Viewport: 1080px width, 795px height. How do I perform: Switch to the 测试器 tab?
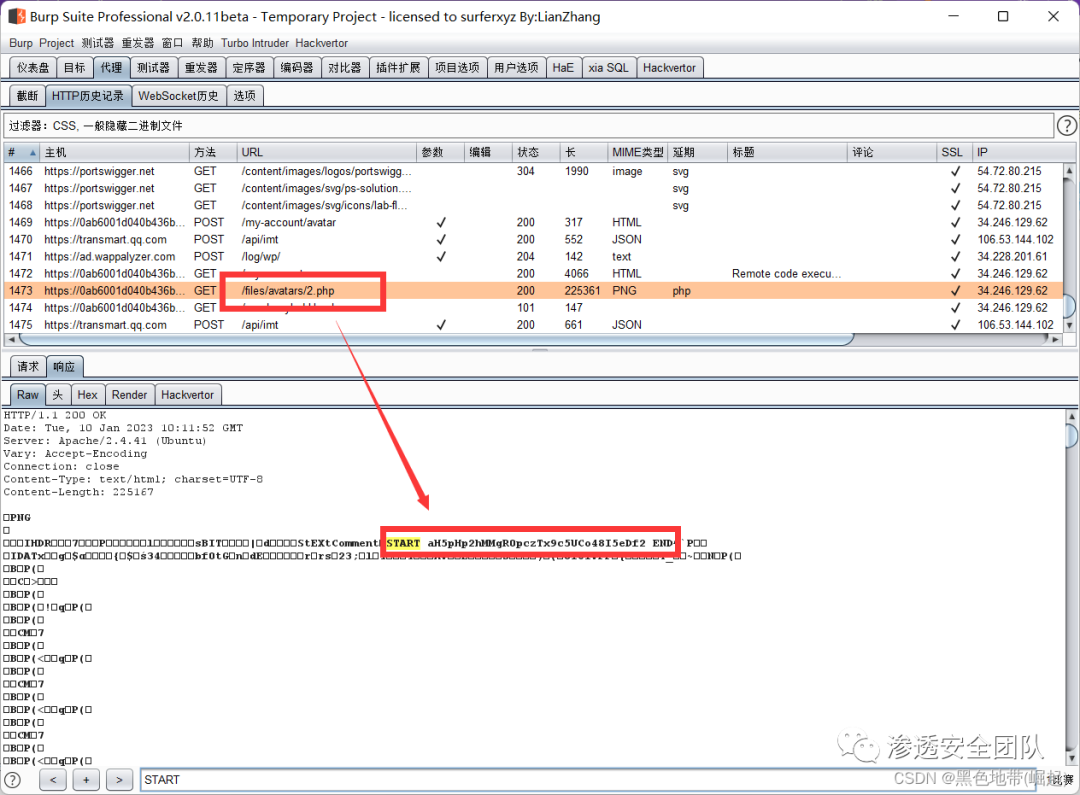[x=153, y=68]
